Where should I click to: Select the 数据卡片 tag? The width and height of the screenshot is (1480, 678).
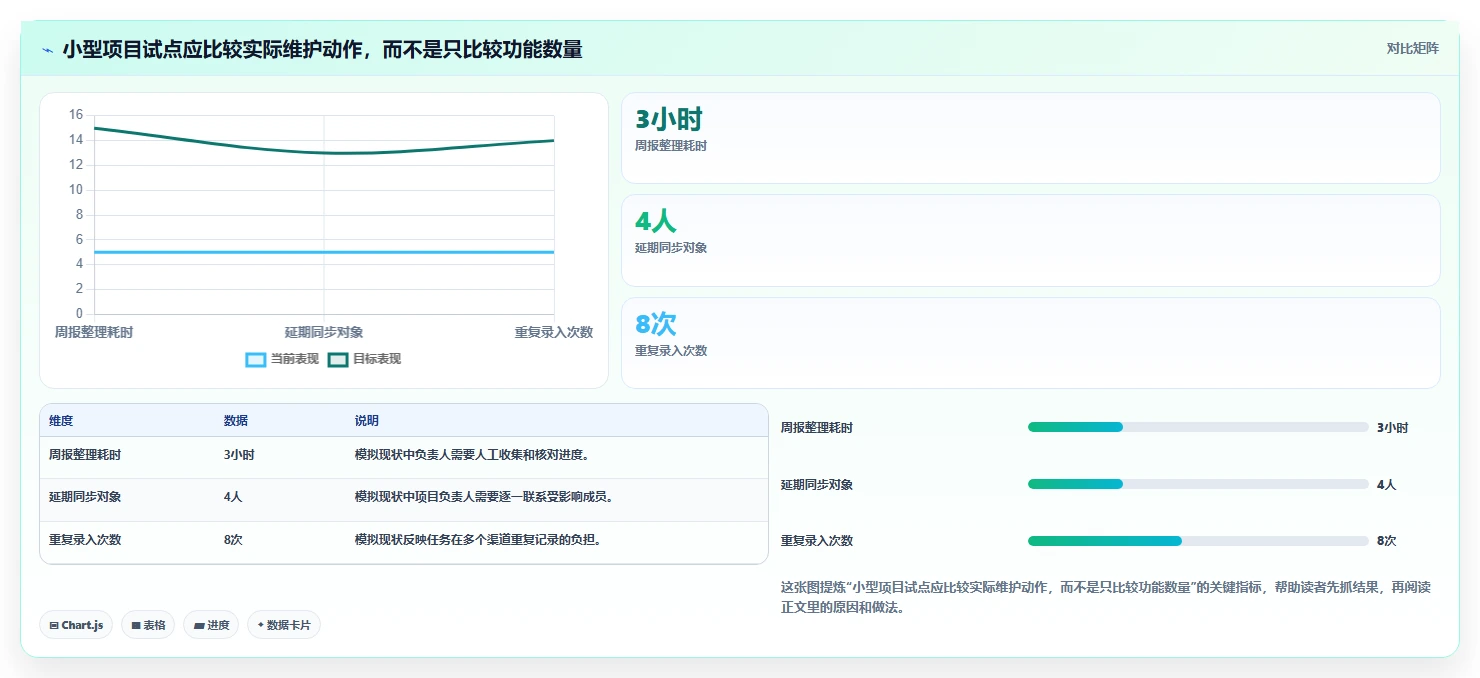tap(284, 625)
